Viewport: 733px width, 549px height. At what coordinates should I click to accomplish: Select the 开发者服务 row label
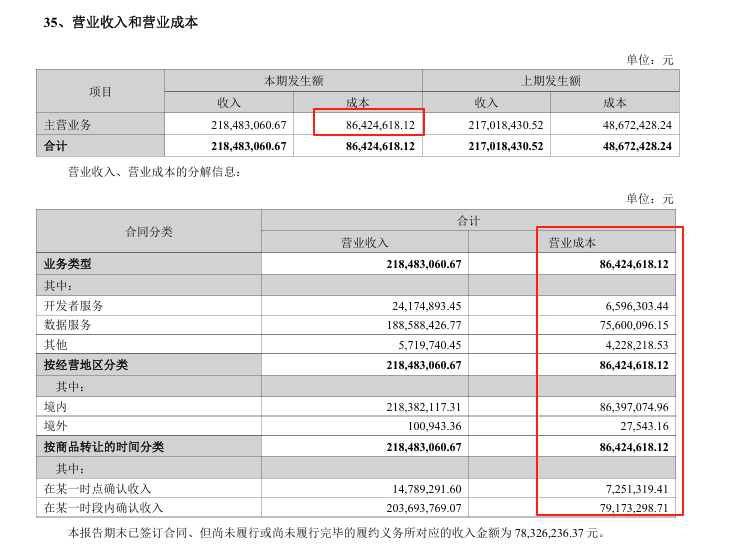[x=74, y=305]
